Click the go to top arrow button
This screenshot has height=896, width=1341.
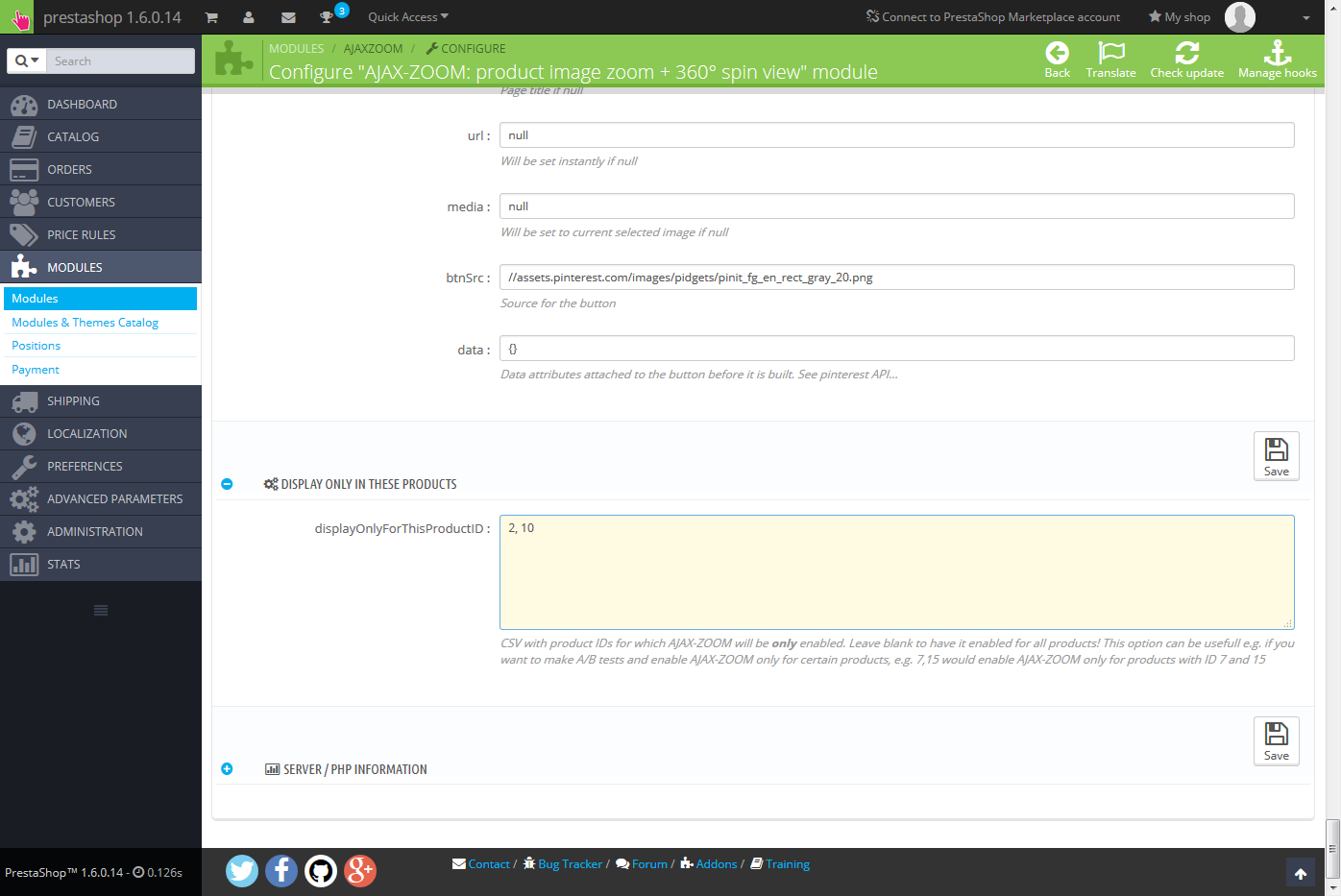click(1301, 873)
